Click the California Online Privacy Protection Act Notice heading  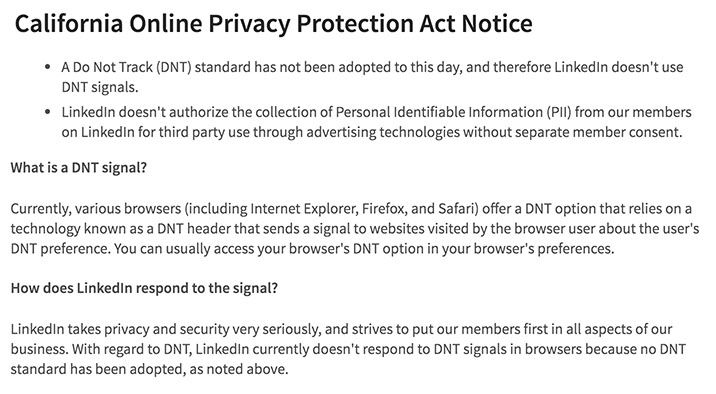[274, 24]
